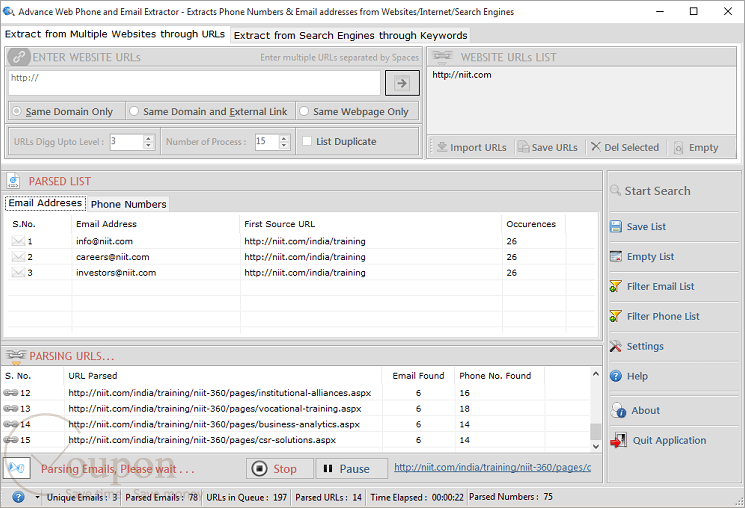Select http://niit.com in the URLs list

462,75
